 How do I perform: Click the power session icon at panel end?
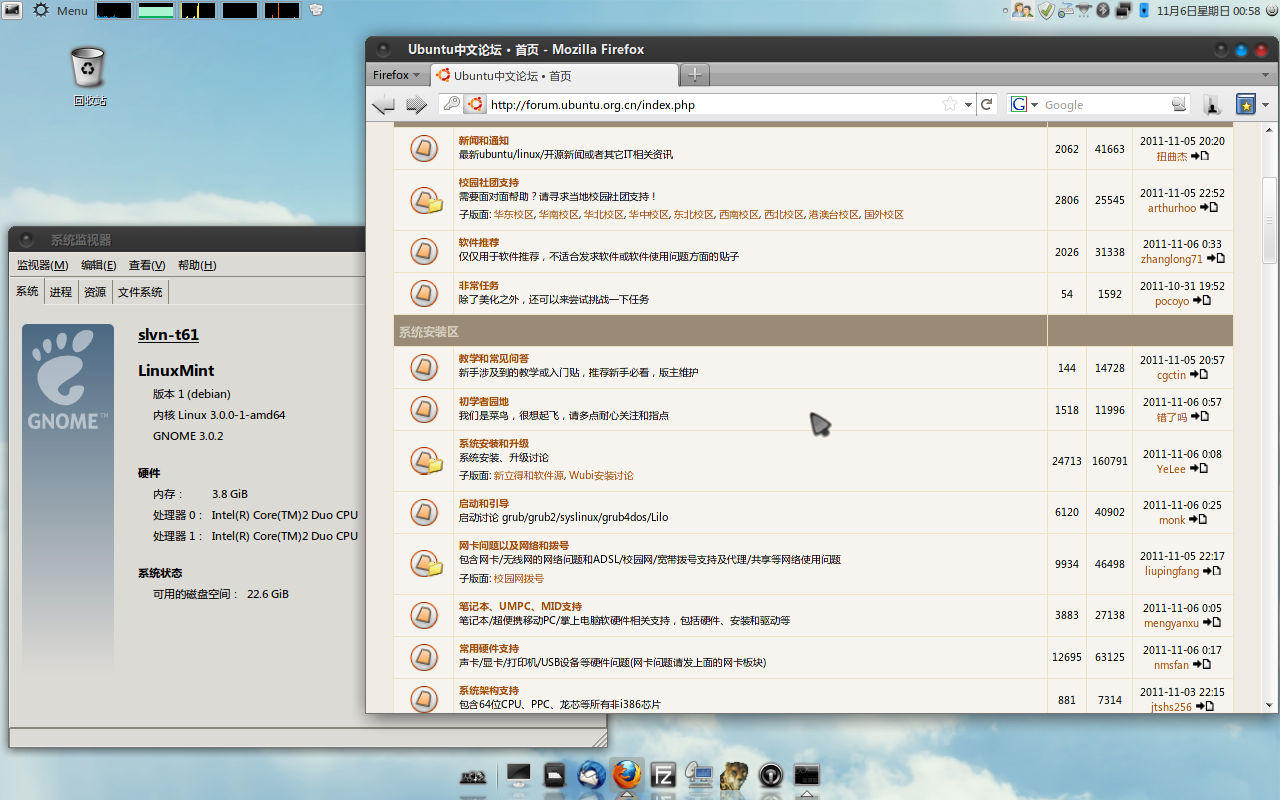tap(1270, 10)
